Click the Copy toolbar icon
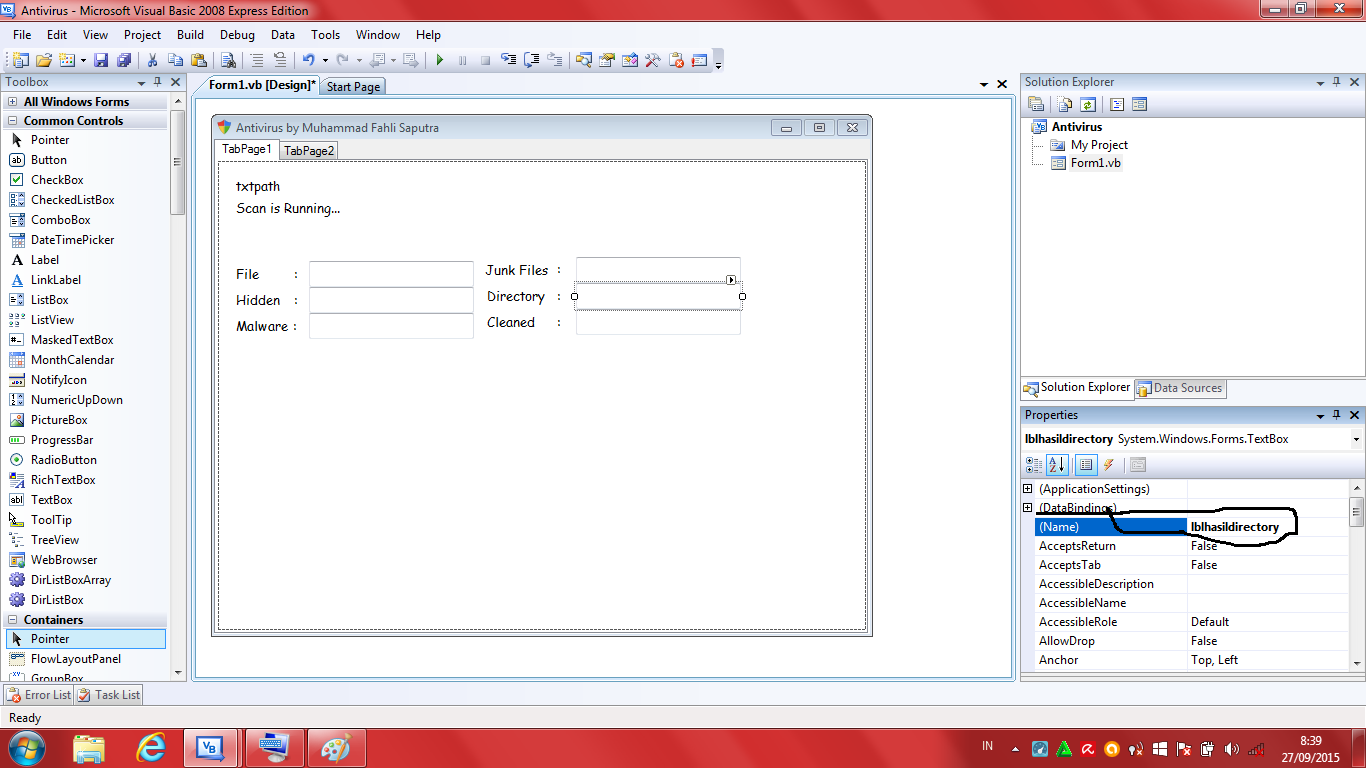Image resolution: width=1366 pixels, height=768 pixels. pos(176,60)
